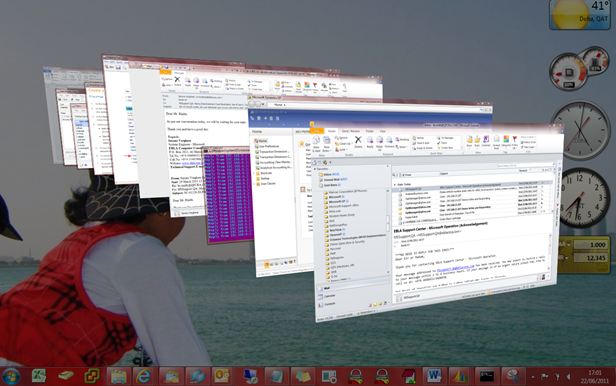Click Forward in Outlook ribbon
Viewport: 616px width, 386px height.
[x=389, y=141]
